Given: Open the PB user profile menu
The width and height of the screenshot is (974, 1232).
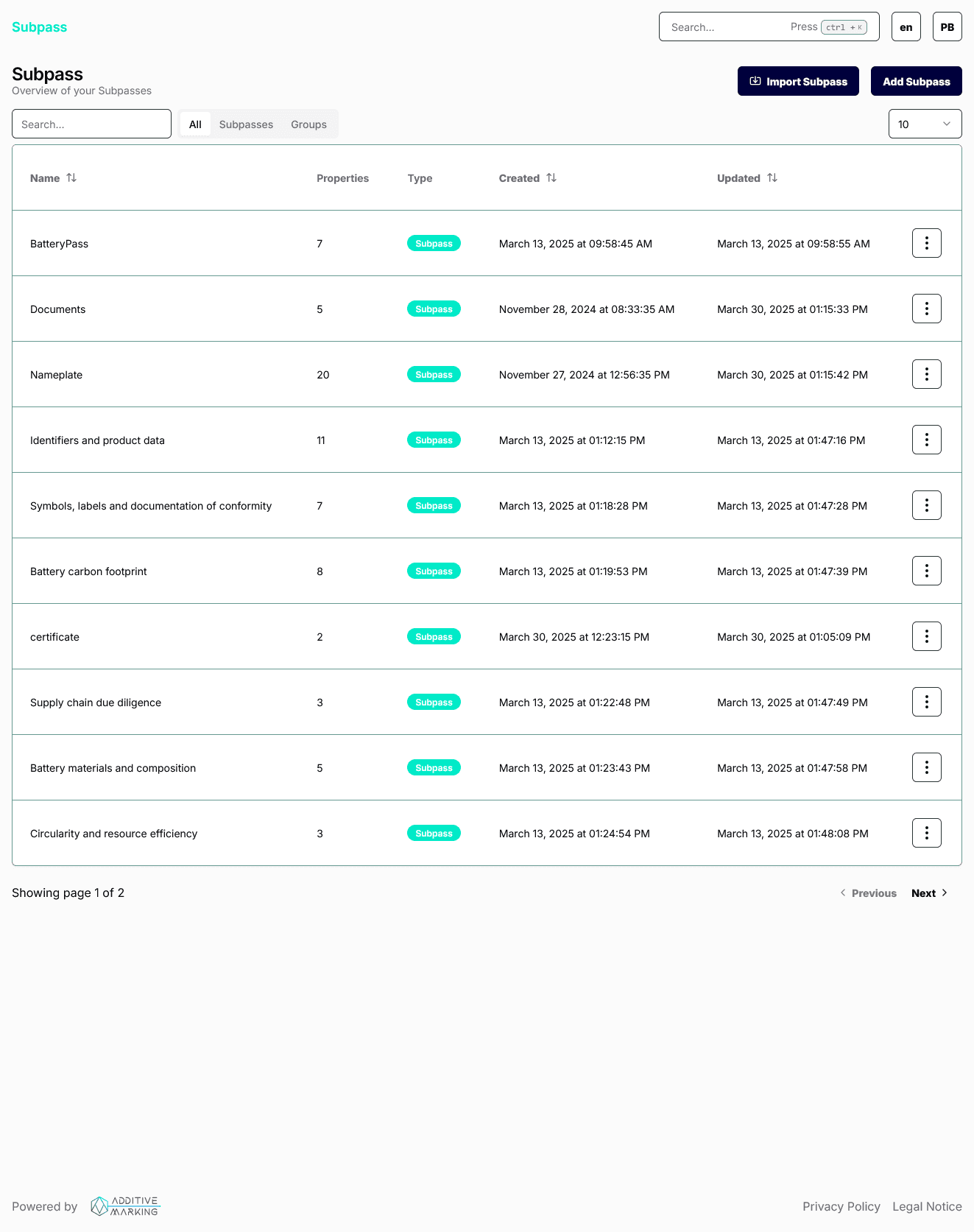Looking at the screenshot, I should click(947, 27).
